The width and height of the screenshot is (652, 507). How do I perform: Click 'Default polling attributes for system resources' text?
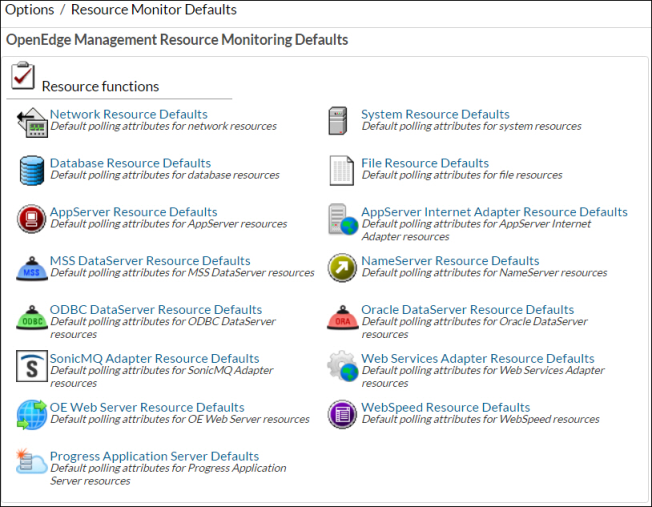[471, 126]
